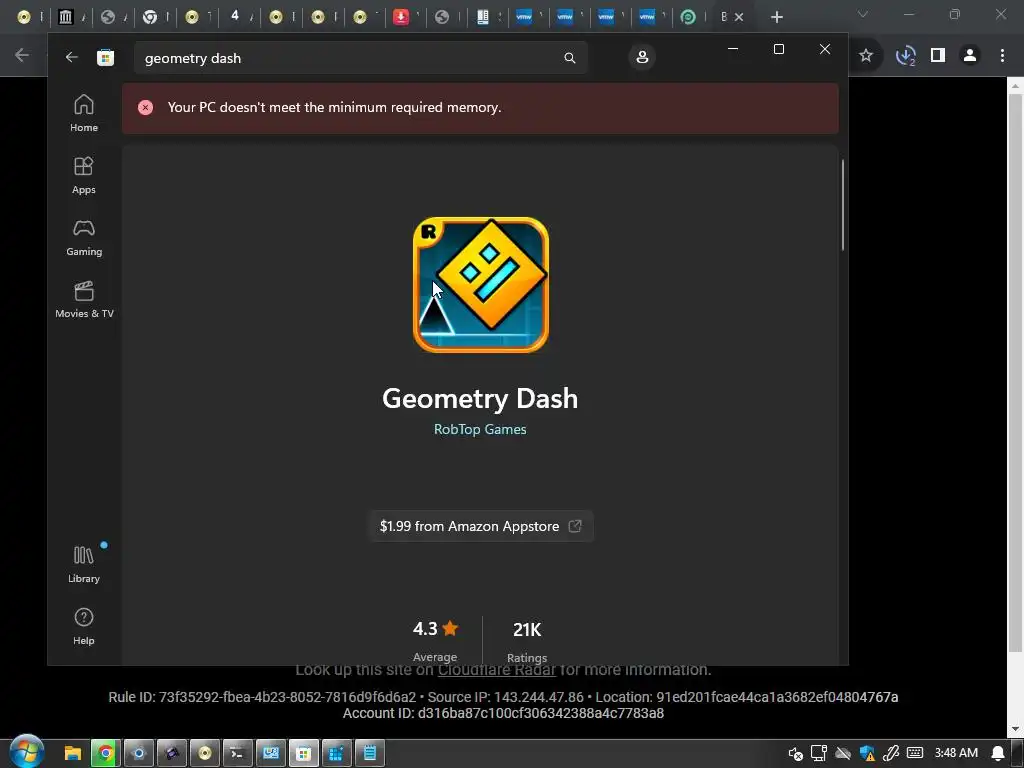Open the Store account profile icon
The width and height of the screenshot is (1024, 768).
(x=642, y=57)
